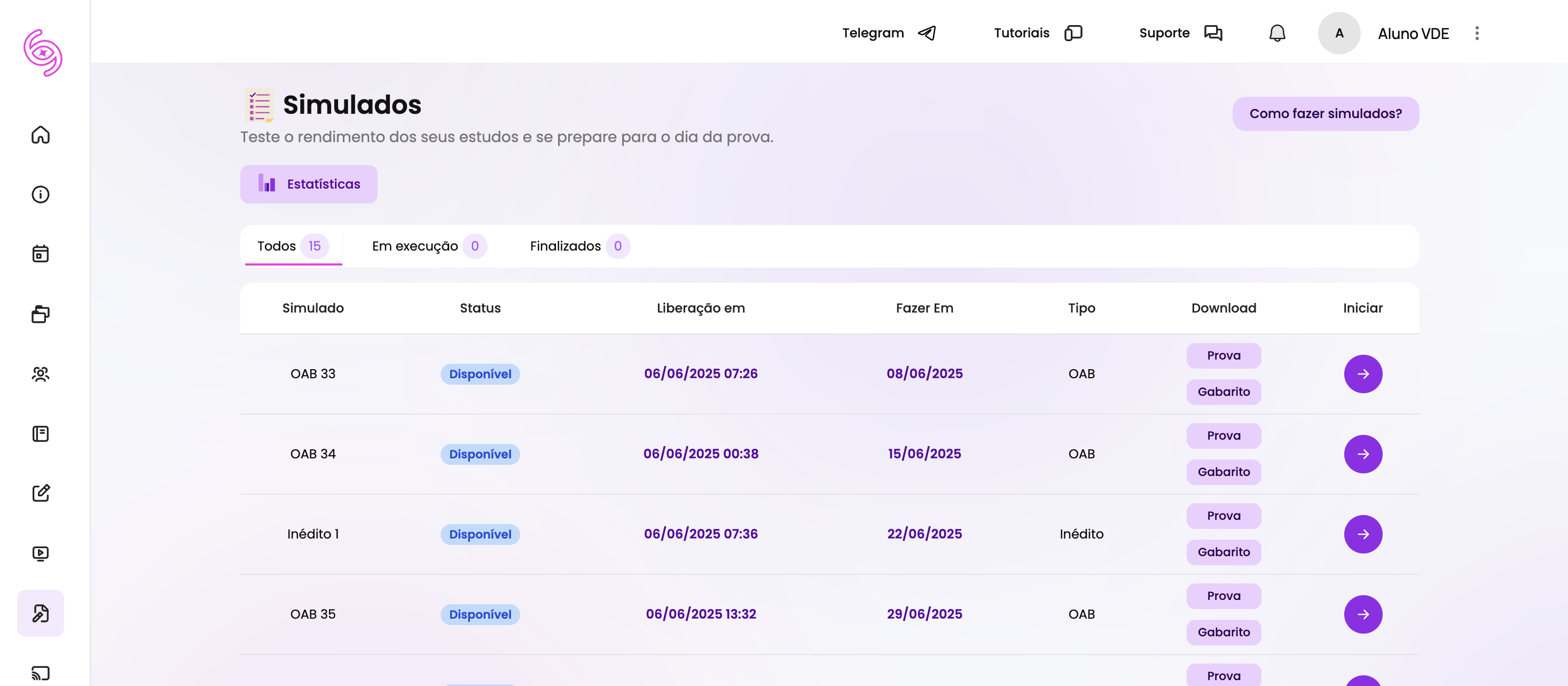Open the home icon in sidebar
The width and height of the screenshot is (1568, 686).
40,135
